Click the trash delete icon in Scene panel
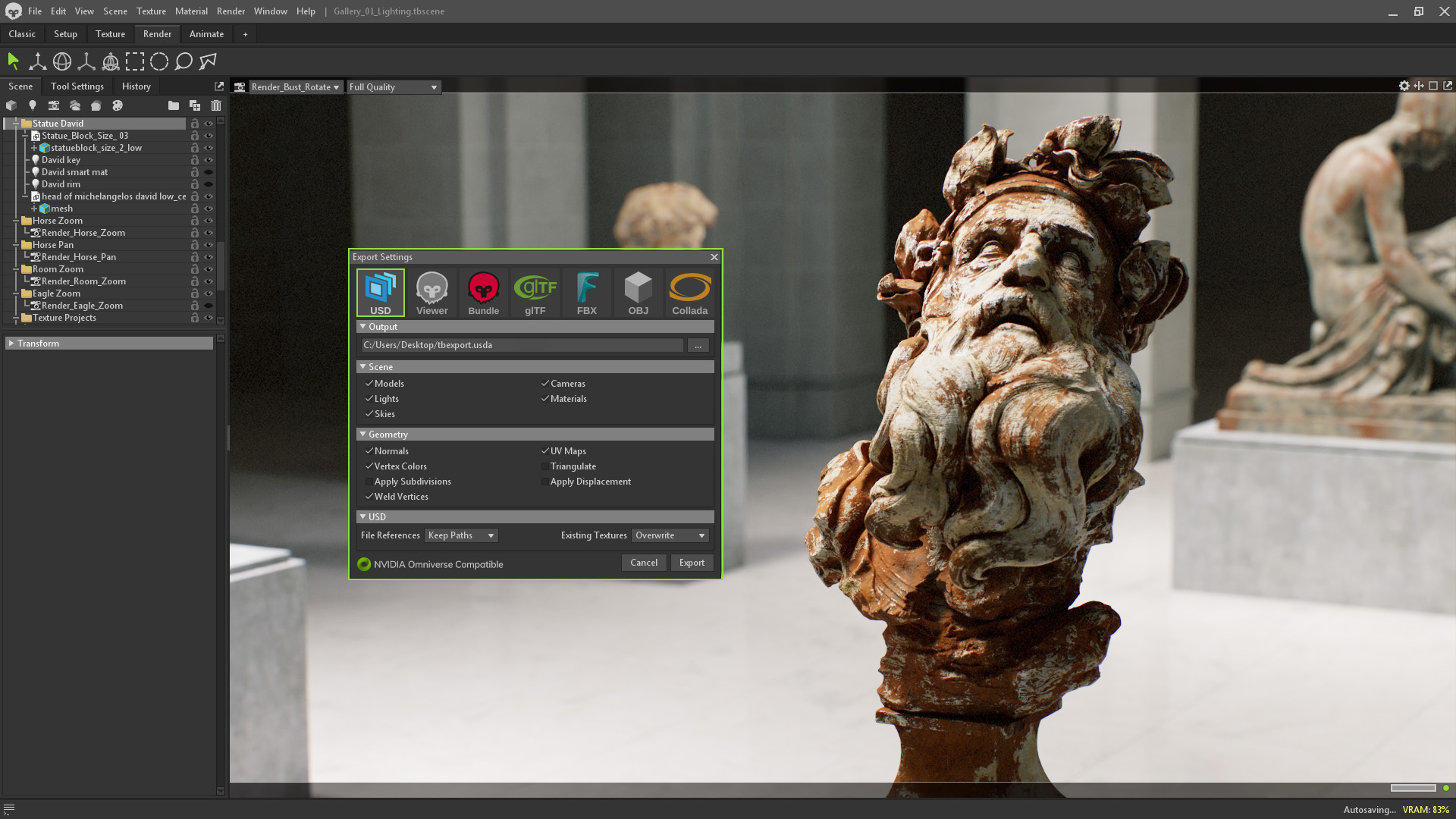Viewport: 1456px width, 819px height. click(216, 105)
